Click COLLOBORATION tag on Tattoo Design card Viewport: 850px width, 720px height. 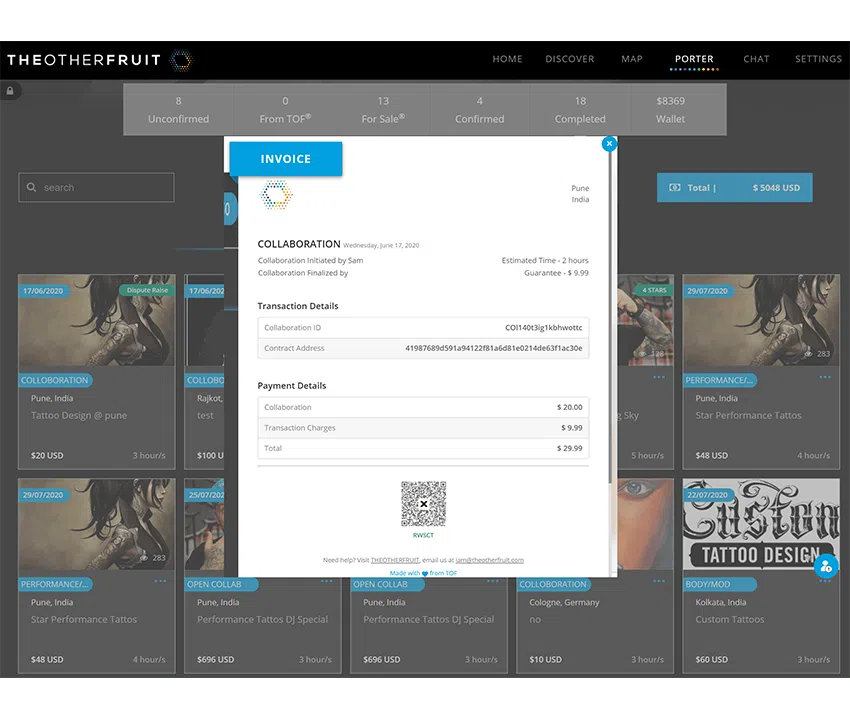(55, 381)
